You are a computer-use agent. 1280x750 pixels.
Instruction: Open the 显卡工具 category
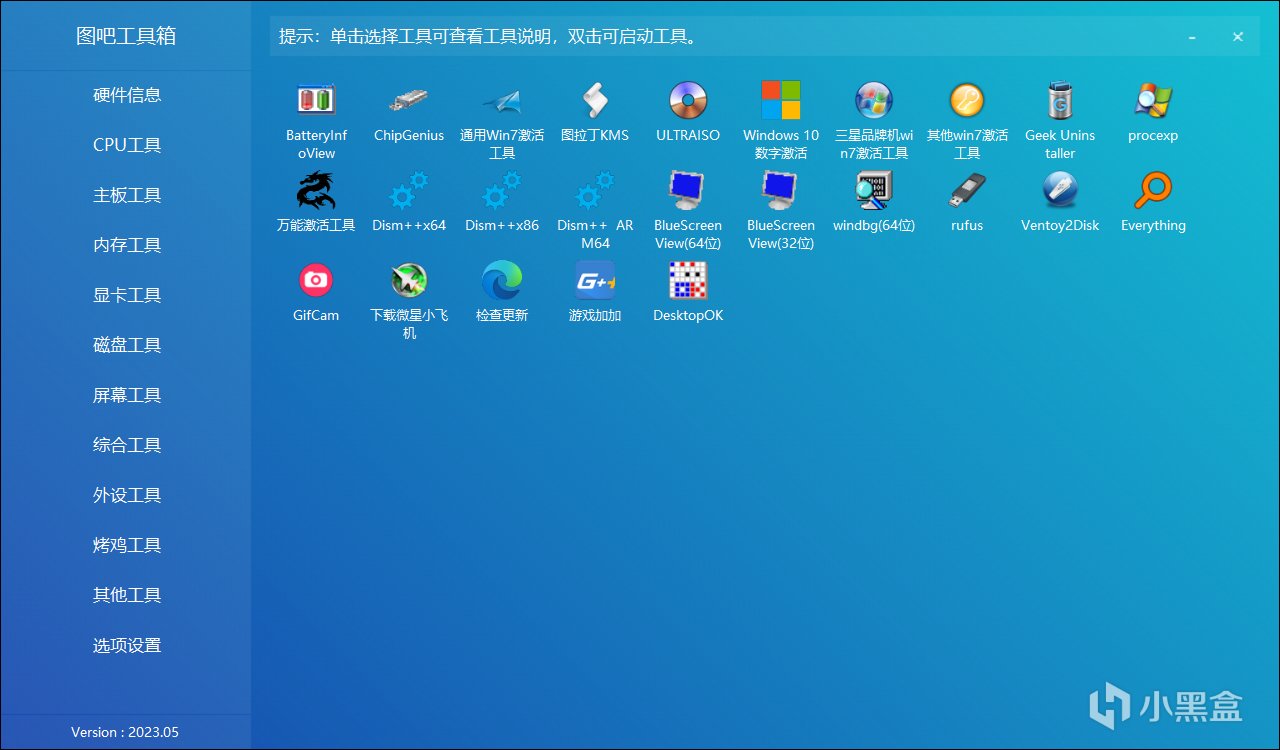pos(127,295)
